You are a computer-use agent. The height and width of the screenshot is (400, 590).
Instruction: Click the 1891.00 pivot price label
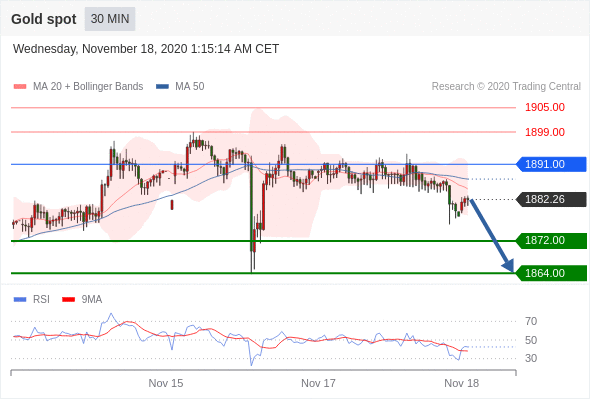coord(551,164)
